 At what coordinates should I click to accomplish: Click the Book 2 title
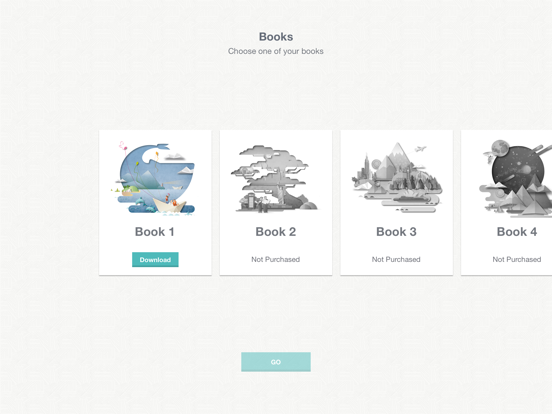tap(276, 232)
